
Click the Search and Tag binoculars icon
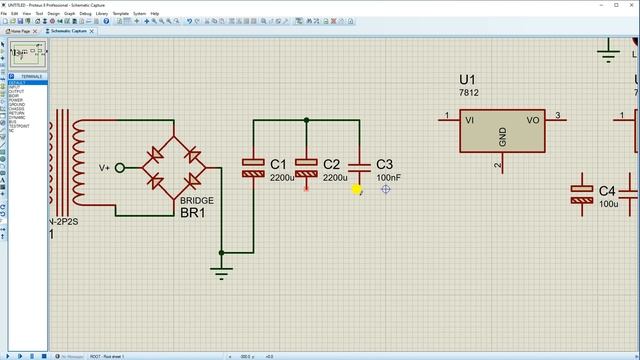point(309,21)
